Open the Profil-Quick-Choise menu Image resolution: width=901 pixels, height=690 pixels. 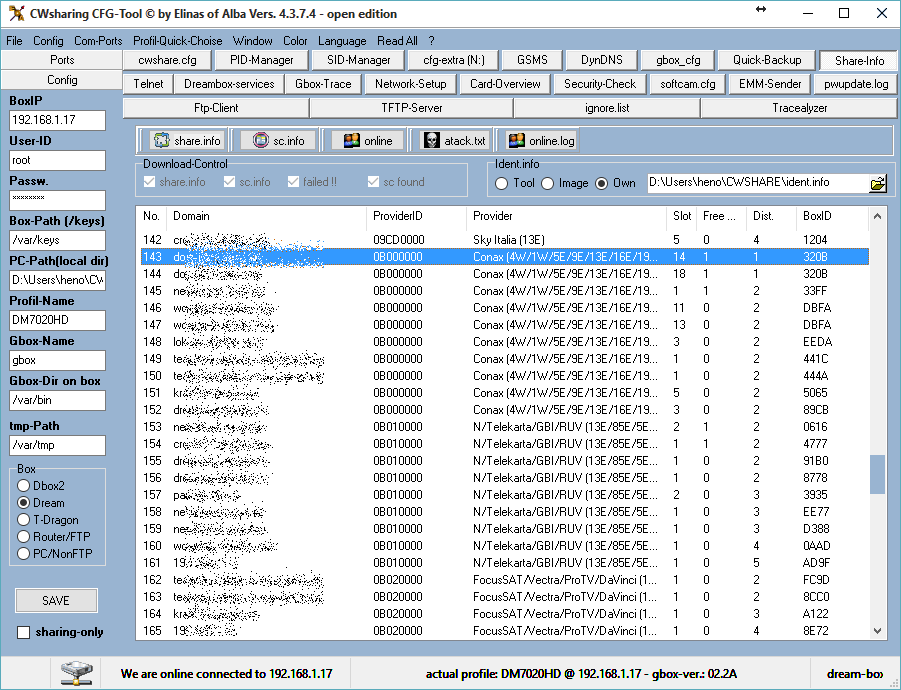coord(177,41)
